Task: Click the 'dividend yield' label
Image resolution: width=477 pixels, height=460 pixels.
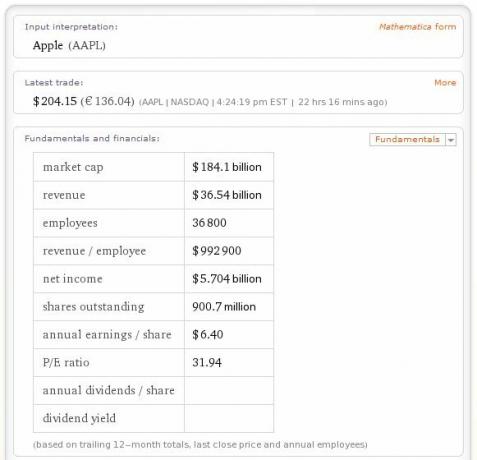Action: click(x=79, y=418)
